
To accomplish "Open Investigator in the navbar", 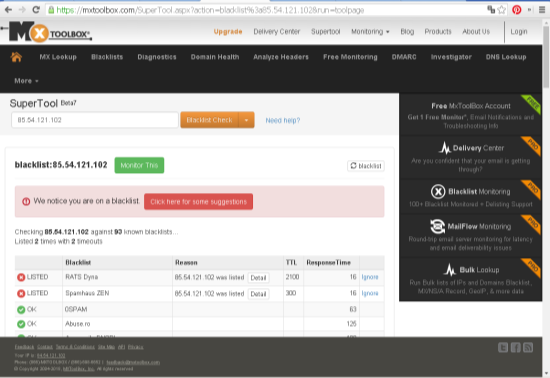I will coord(451,57).
